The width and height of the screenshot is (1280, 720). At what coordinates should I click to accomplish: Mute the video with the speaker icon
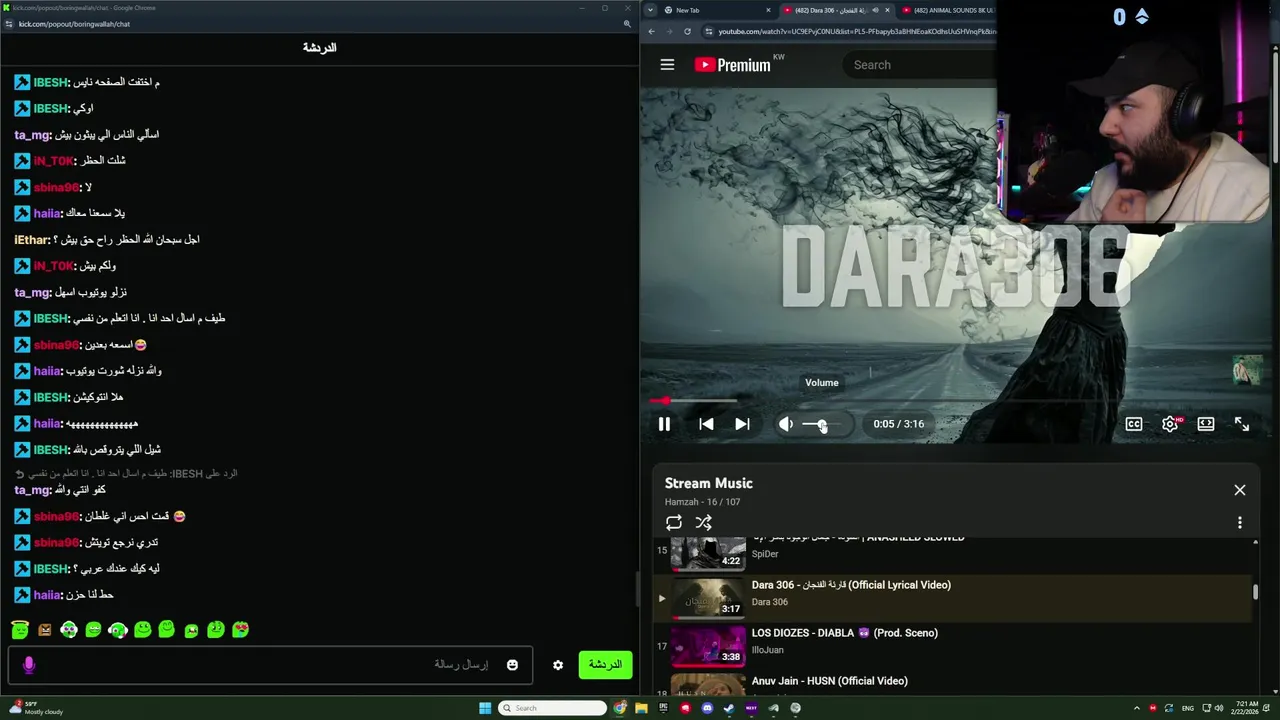[786, 424]
